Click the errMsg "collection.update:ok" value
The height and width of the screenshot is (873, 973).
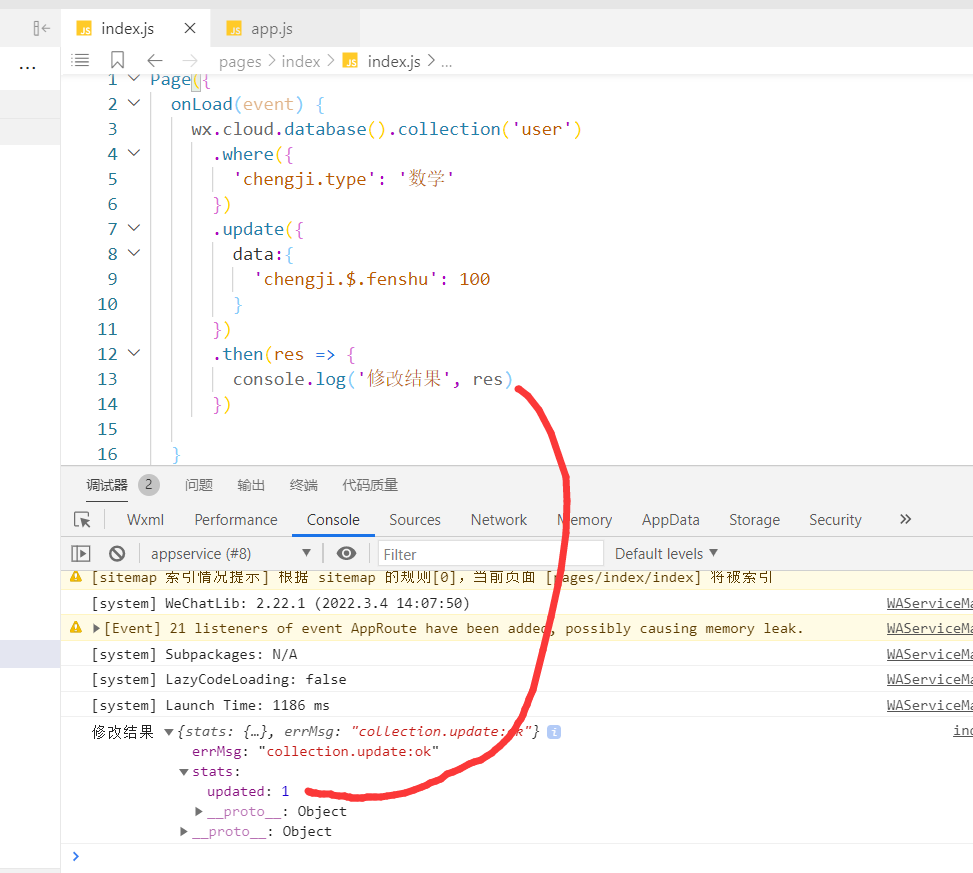click(x=349, y=751)
